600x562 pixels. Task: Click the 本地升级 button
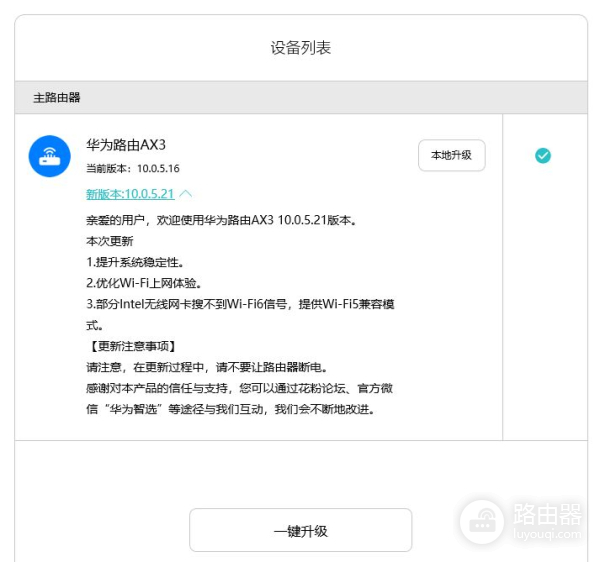tap(452, 155)
